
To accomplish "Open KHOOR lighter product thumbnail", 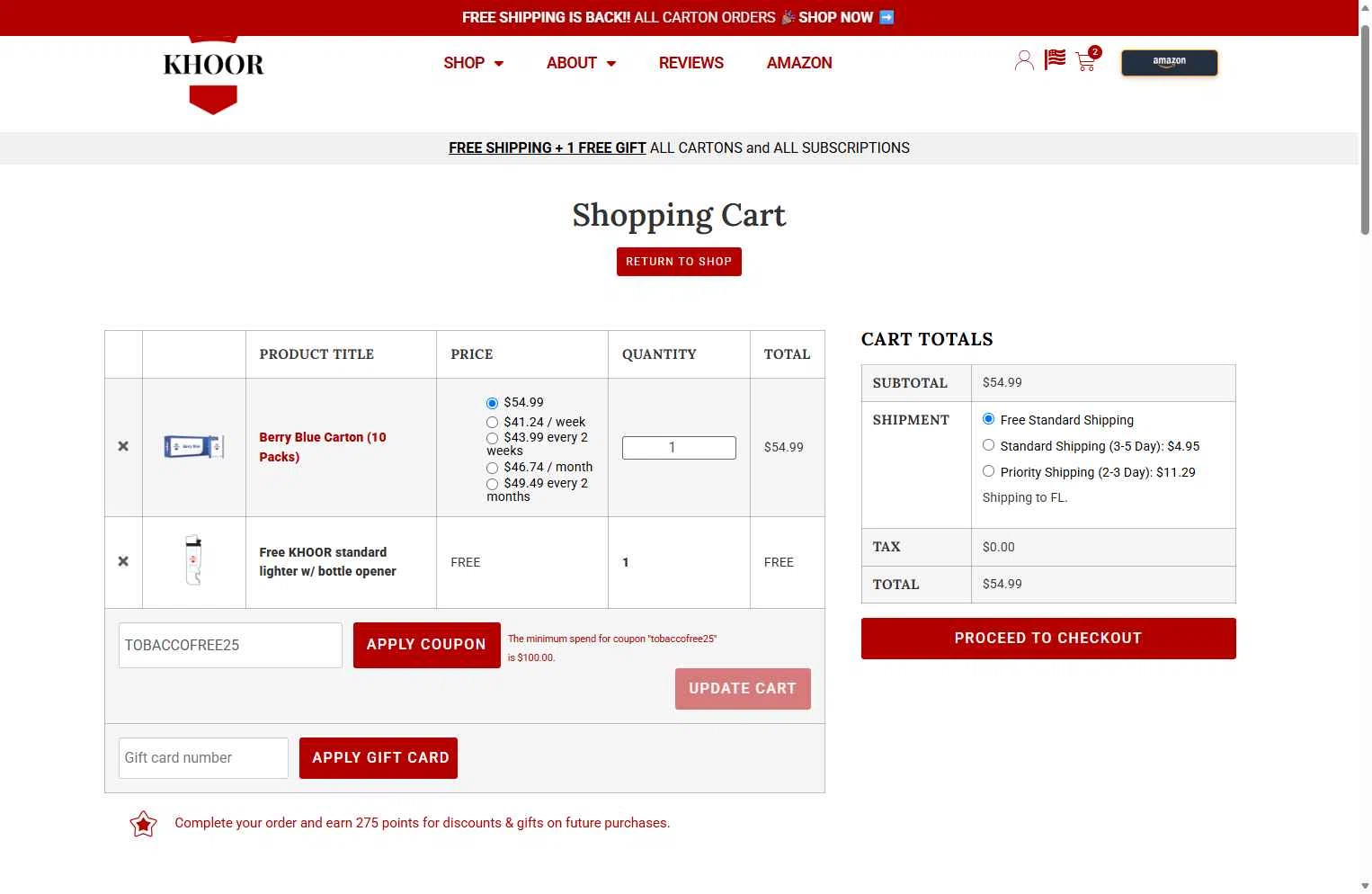I will (x=193, y=560).
